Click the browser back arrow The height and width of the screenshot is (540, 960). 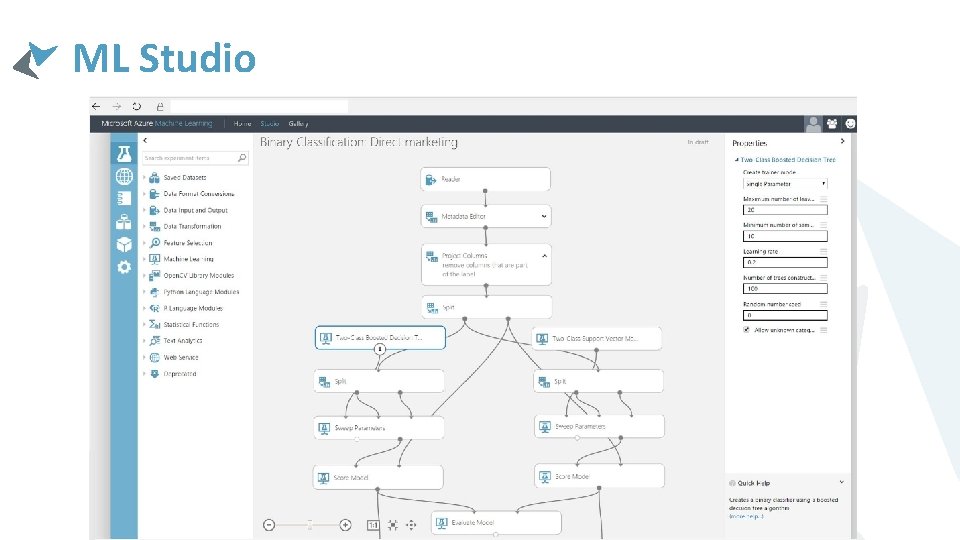(x=96, y=106)
